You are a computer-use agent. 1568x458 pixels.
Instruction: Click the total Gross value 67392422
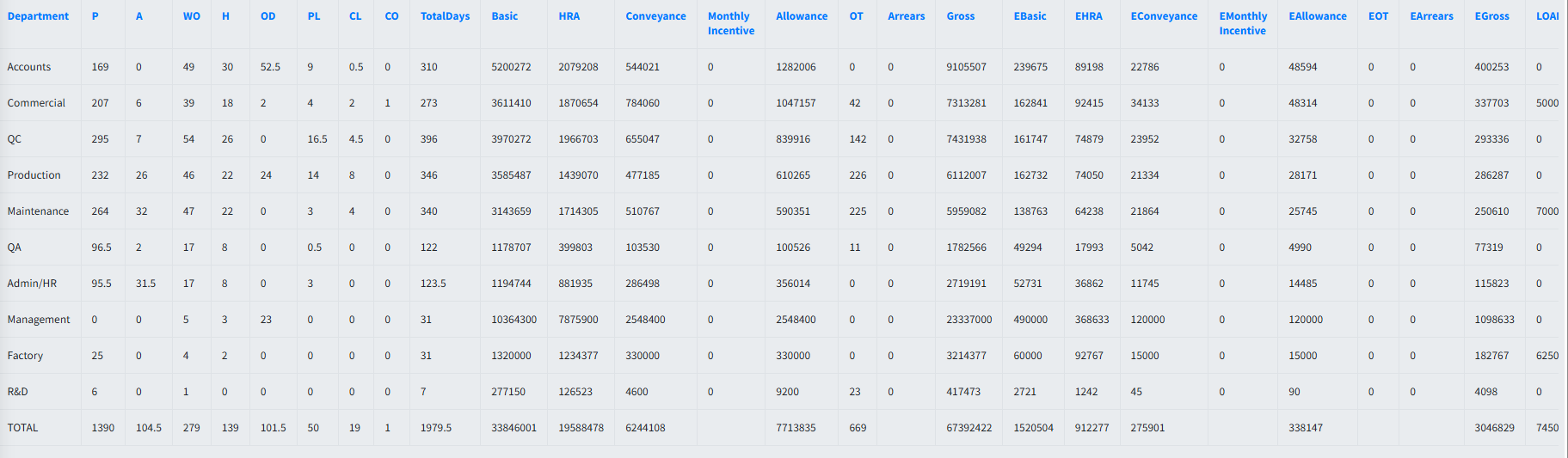[968, 428]
